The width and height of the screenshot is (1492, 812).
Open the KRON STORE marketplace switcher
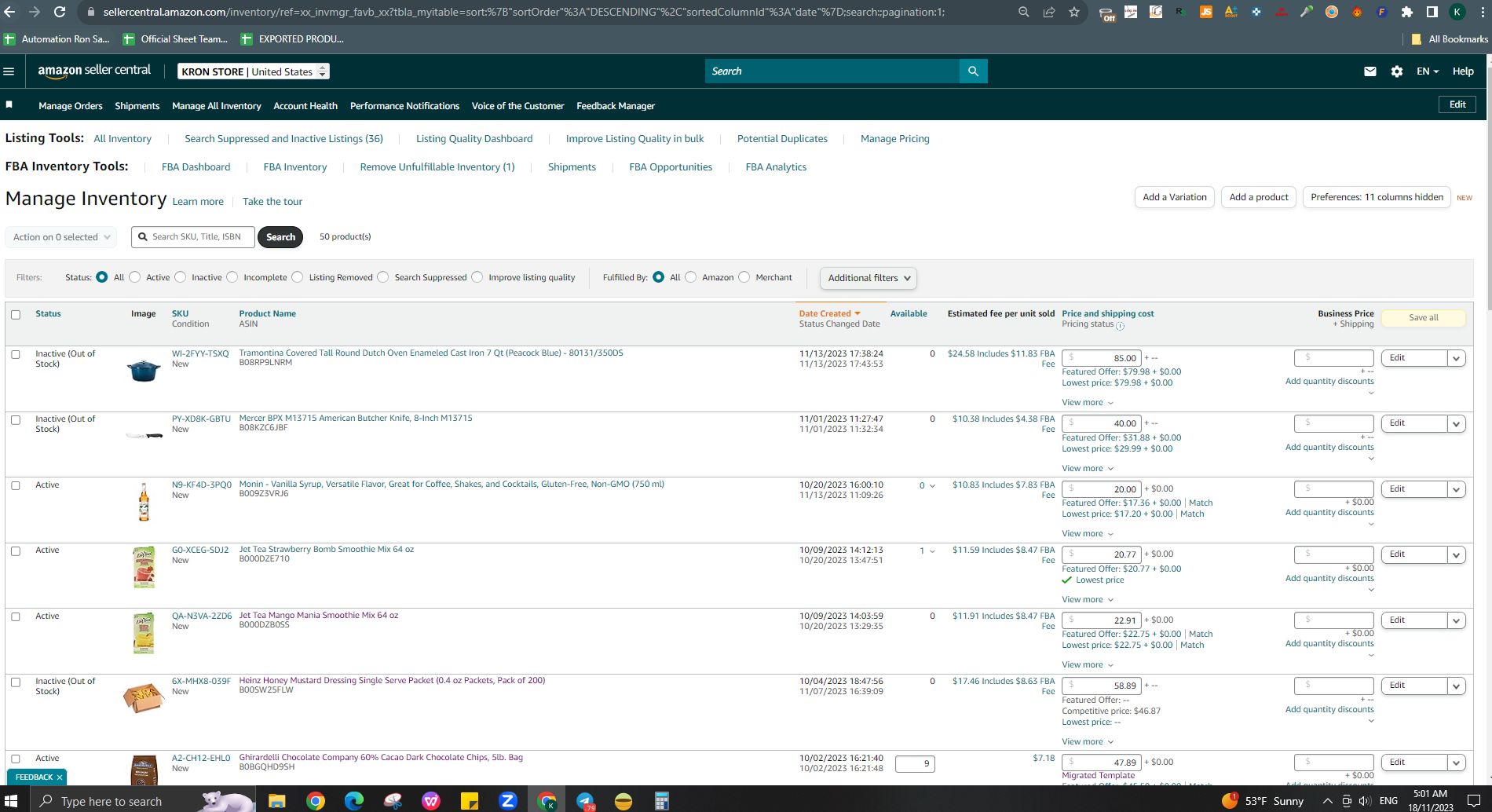point(253,71)
